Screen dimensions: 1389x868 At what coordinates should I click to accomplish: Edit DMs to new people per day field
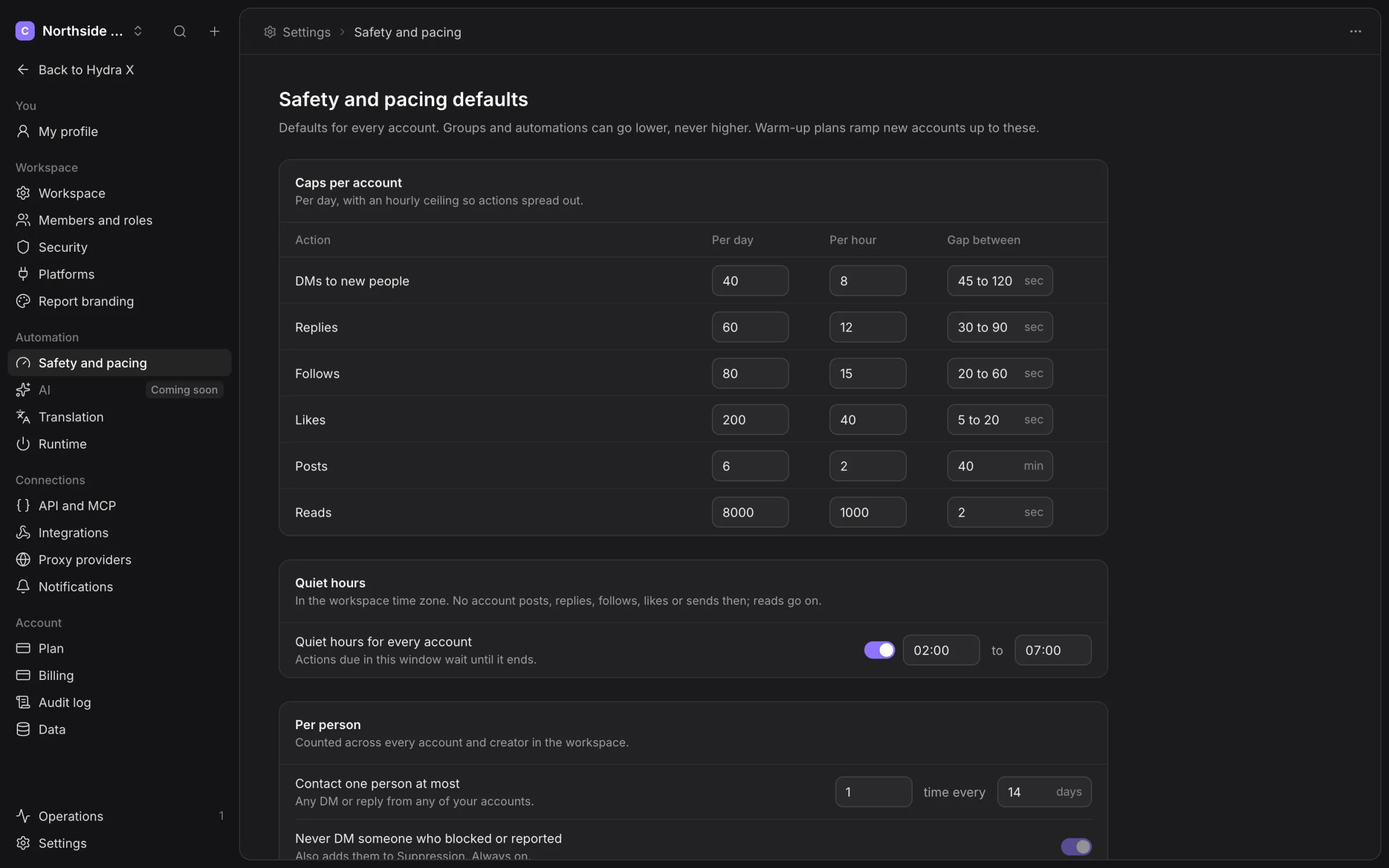coord(750,281)
